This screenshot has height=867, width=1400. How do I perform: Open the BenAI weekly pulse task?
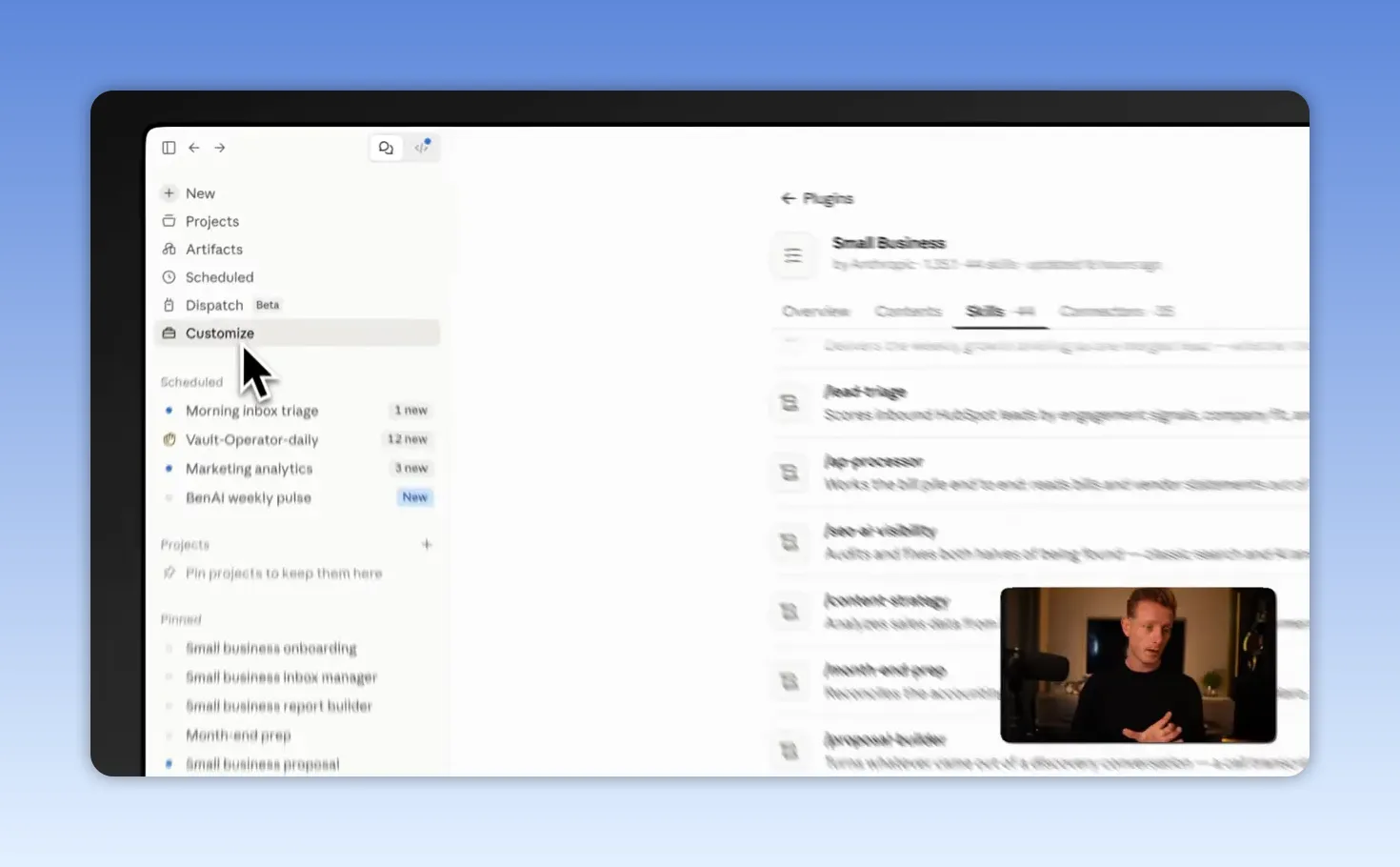pos(296,497)
